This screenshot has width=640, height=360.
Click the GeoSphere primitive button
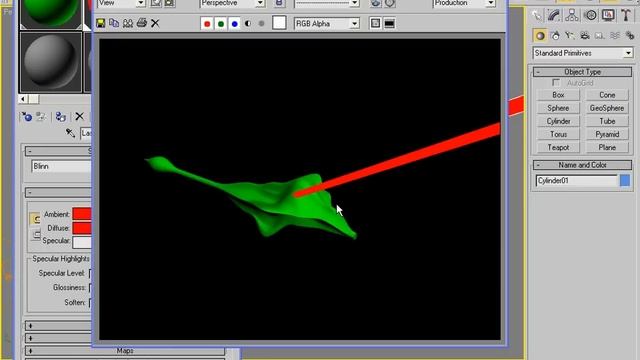click(x=607, y=108)
